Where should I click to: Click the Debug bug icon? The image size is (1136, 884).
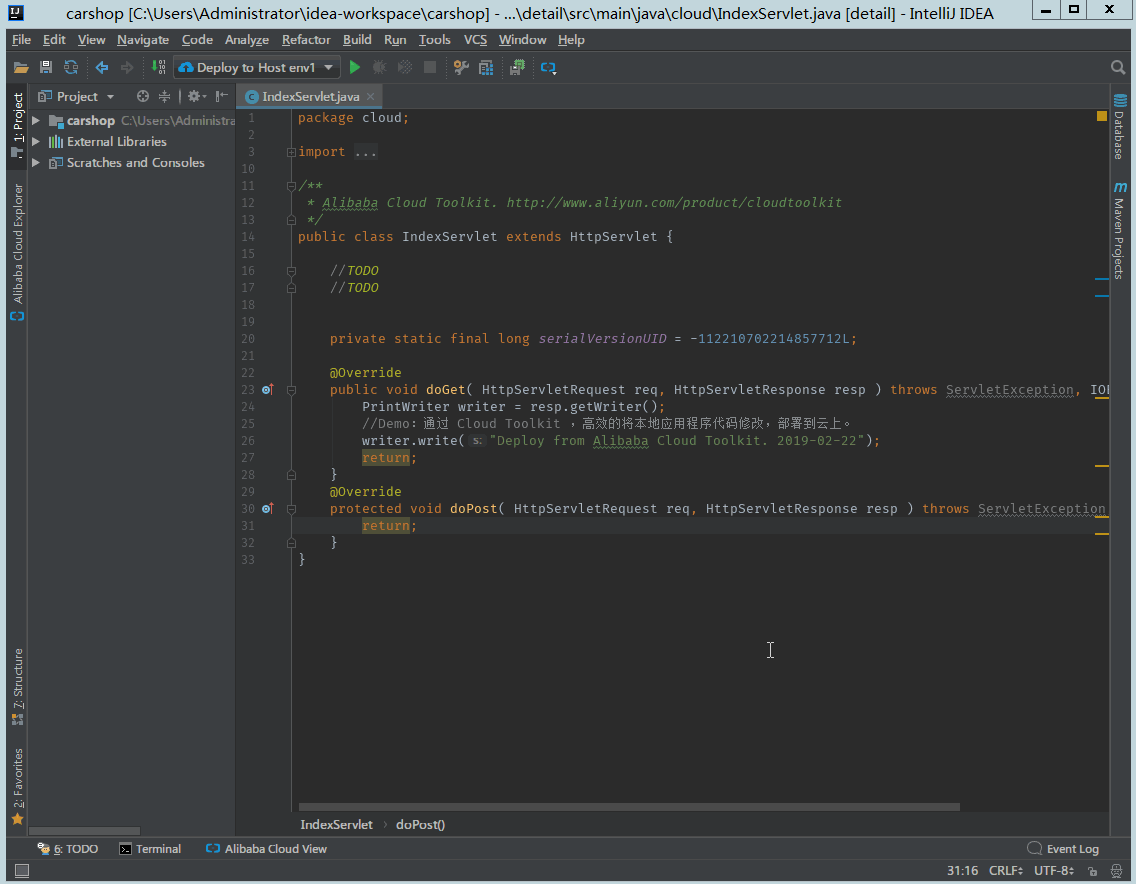click(x=379, y=67)
